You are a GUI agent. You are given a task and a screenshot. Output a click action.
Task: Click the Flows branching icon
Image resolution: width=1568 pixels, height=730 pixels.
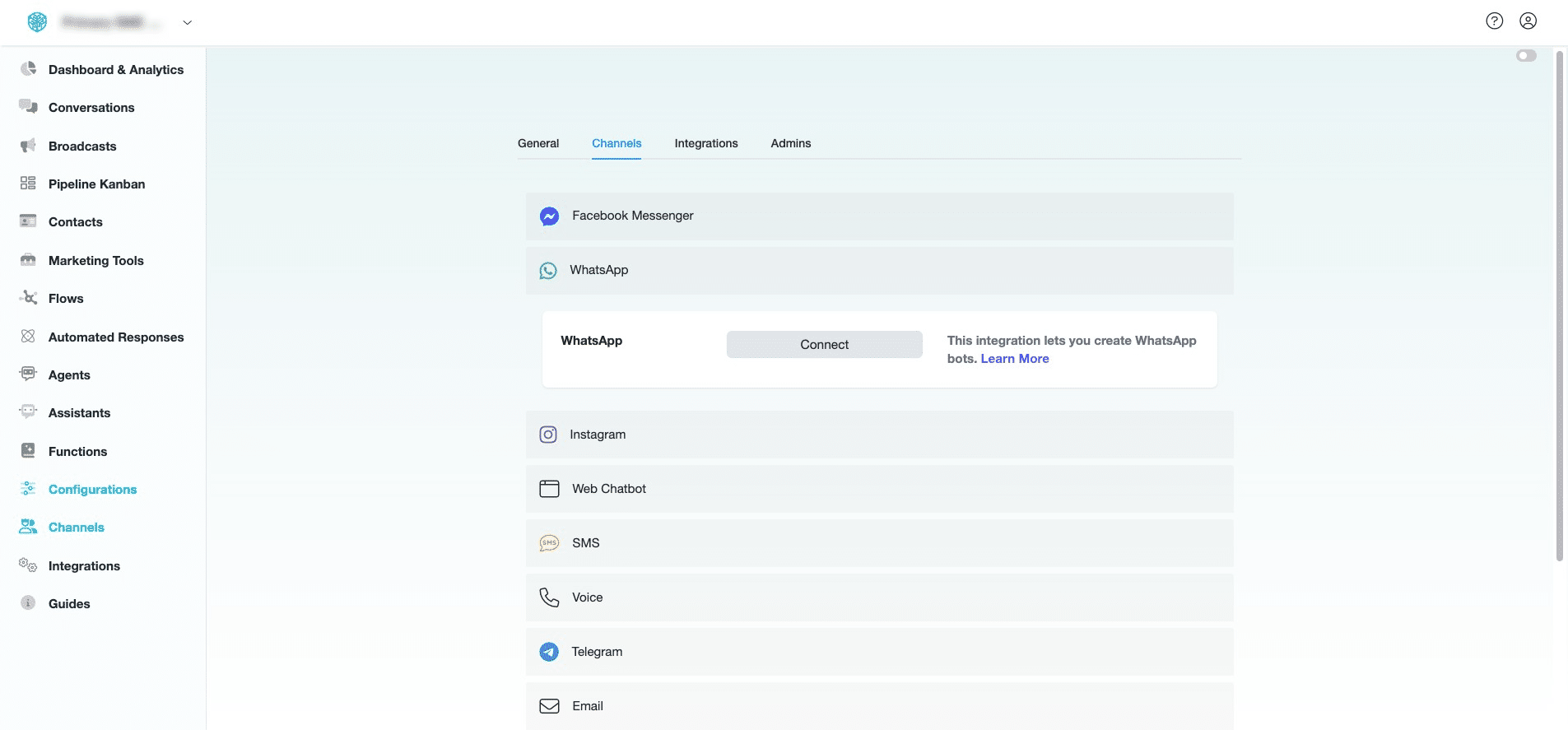pos(28,298)
